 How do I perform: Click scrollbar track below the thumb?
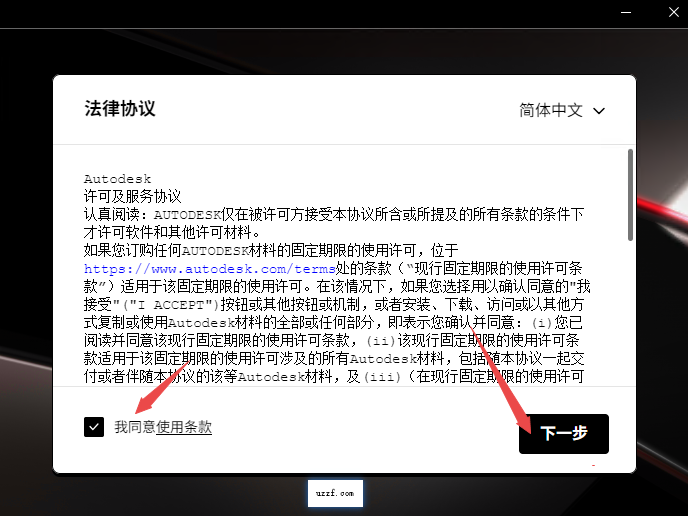click(x=629, y=320)
